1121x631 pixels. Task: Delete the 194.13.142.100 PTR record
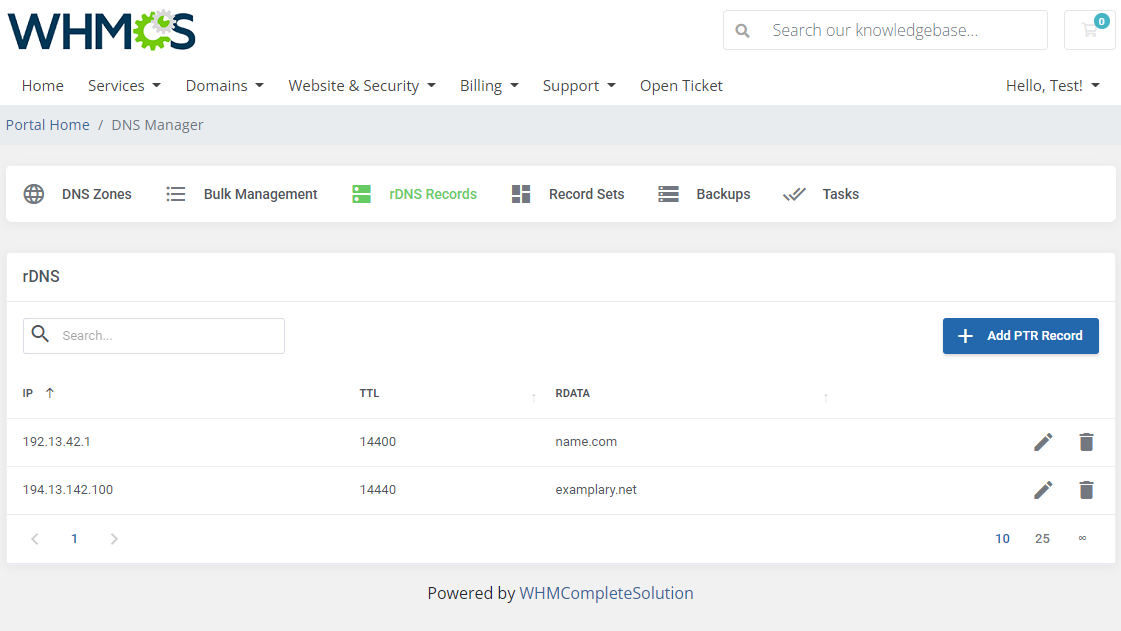point(1086,490)
